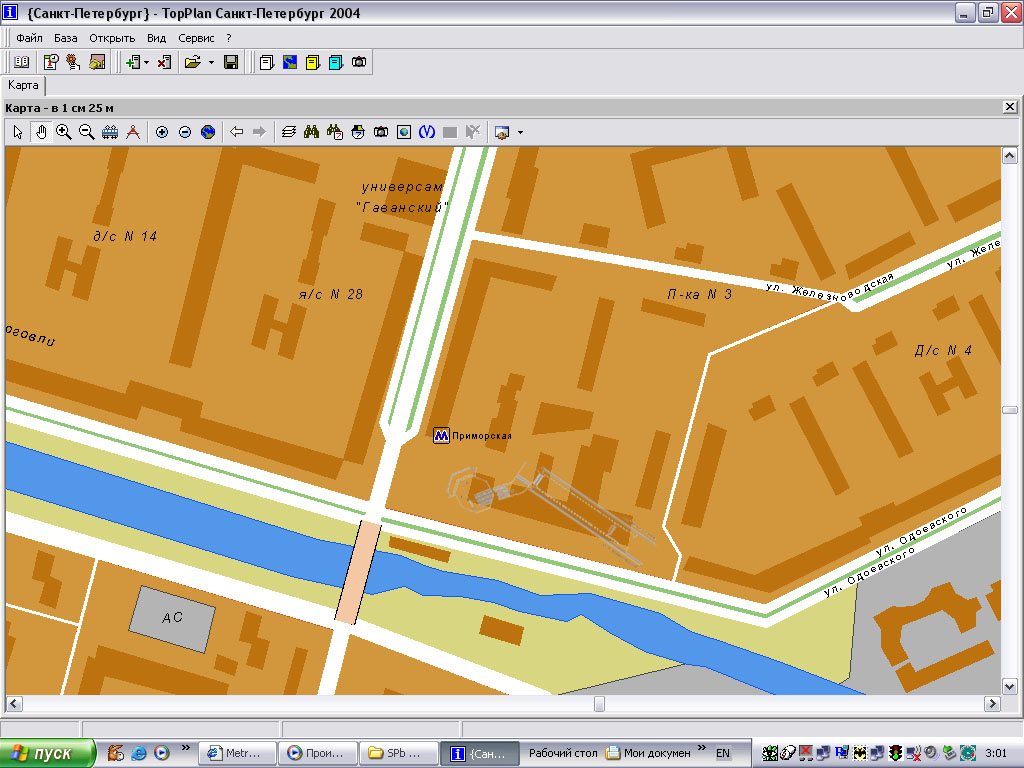The height and width of the screenshot is (768, 1024).
Task: Switch to the Metr... taskbar window
Action: point(236,753)
